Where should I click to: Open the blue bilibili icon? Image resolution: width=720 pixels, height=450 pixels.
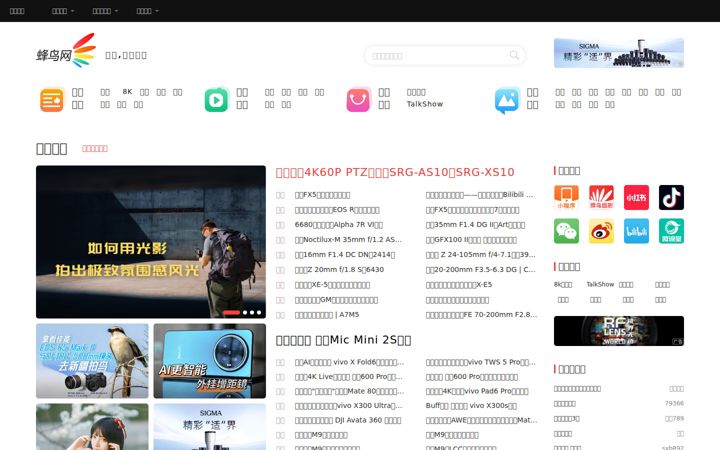(636, 231)
